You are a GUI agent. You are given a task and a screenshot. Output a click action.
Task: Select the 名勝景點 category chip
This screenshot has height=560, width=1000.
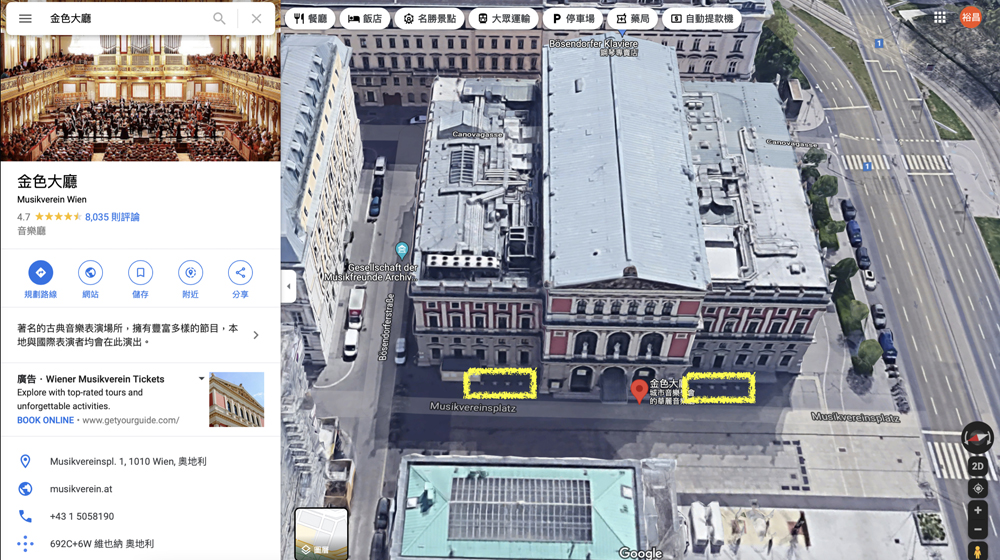point(429,18)
